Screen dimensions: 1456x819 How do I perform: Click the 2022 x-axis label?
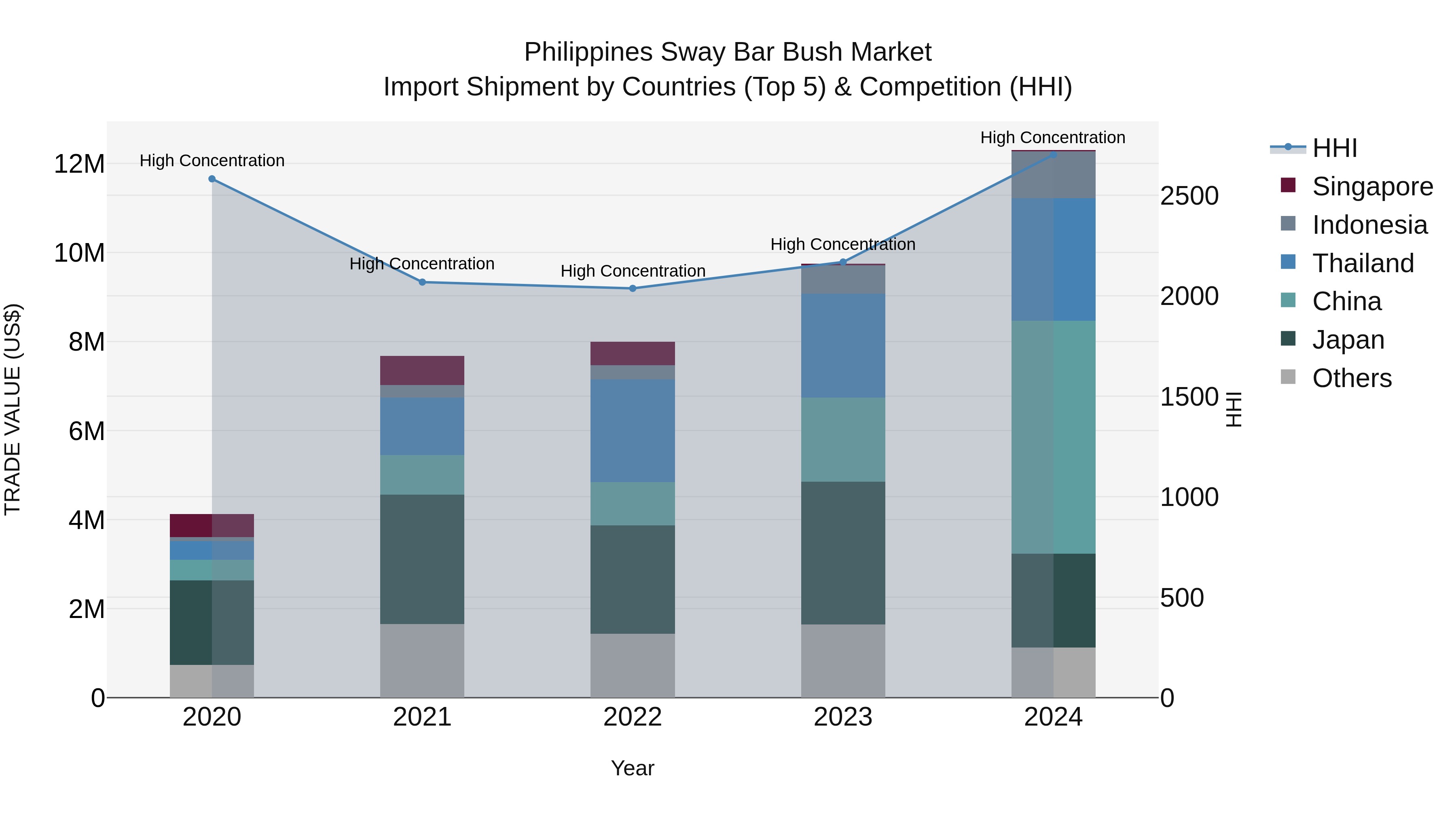coord(633,717)
